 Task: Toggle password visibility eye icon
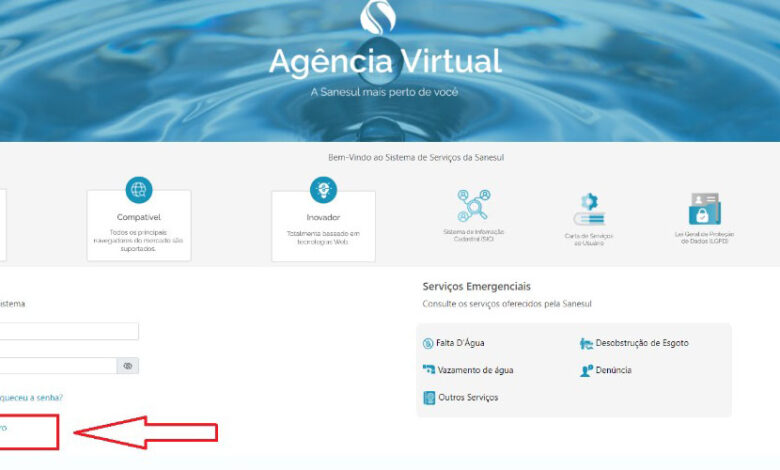(x=128, y=366)
